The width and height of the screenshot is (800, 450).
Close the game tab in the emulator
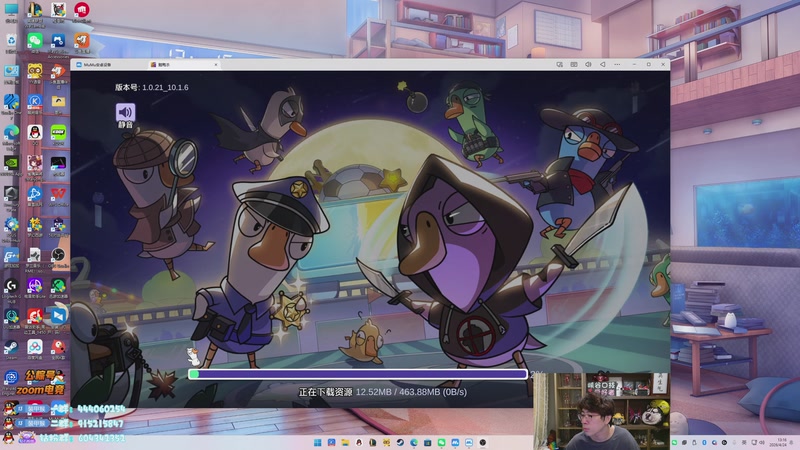(216, 65)
